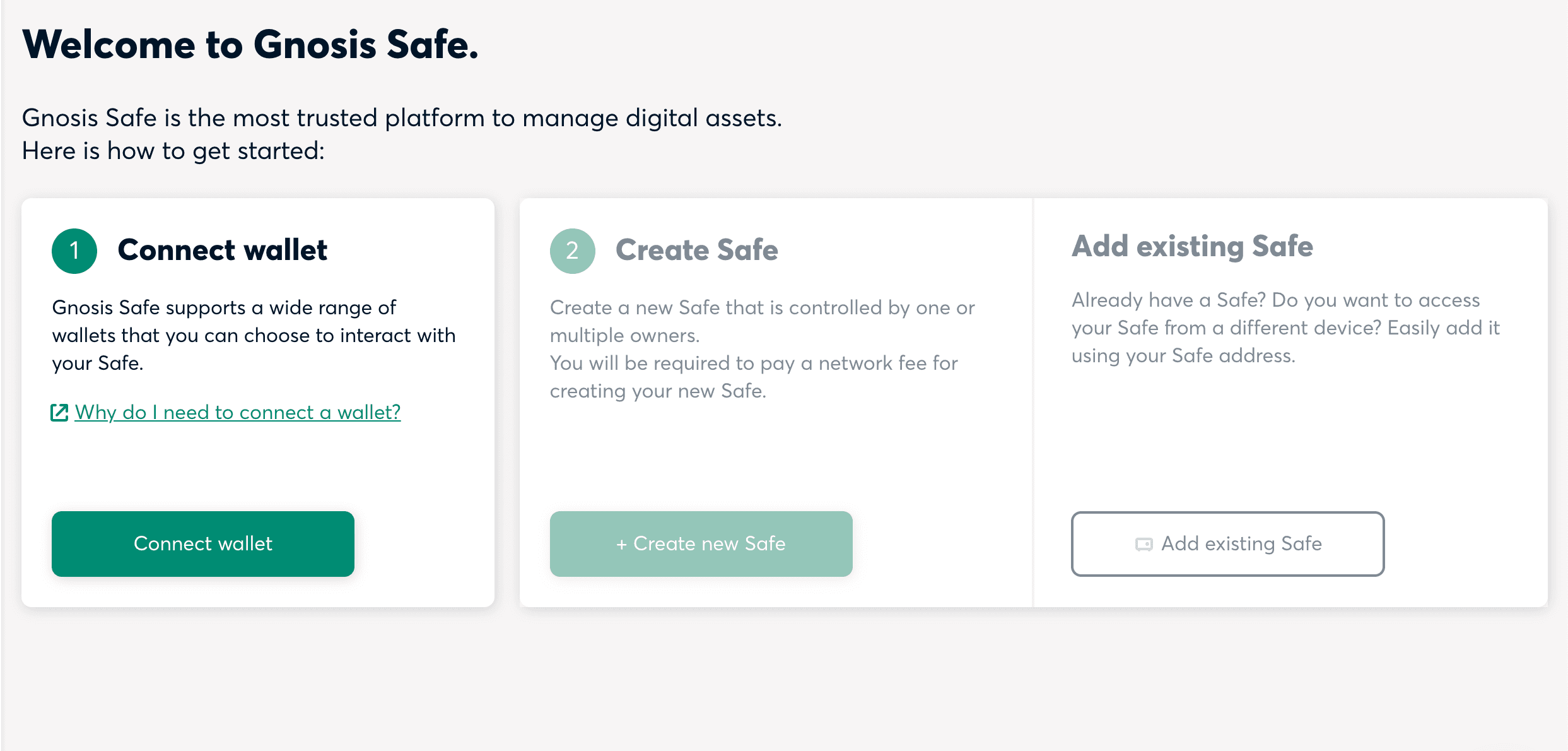Click the external-link icon beside wallet question

click(59, 413)
